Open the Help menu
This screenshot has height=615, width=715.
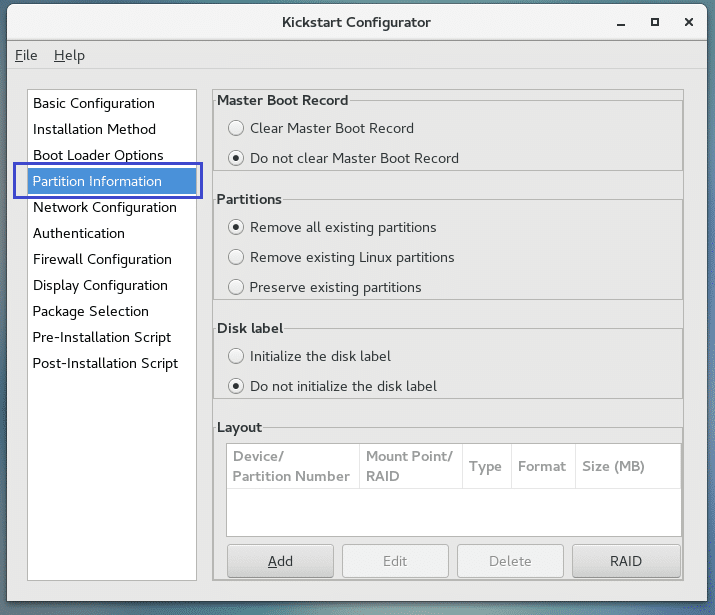pyautogui.click(x=69, y=55)
